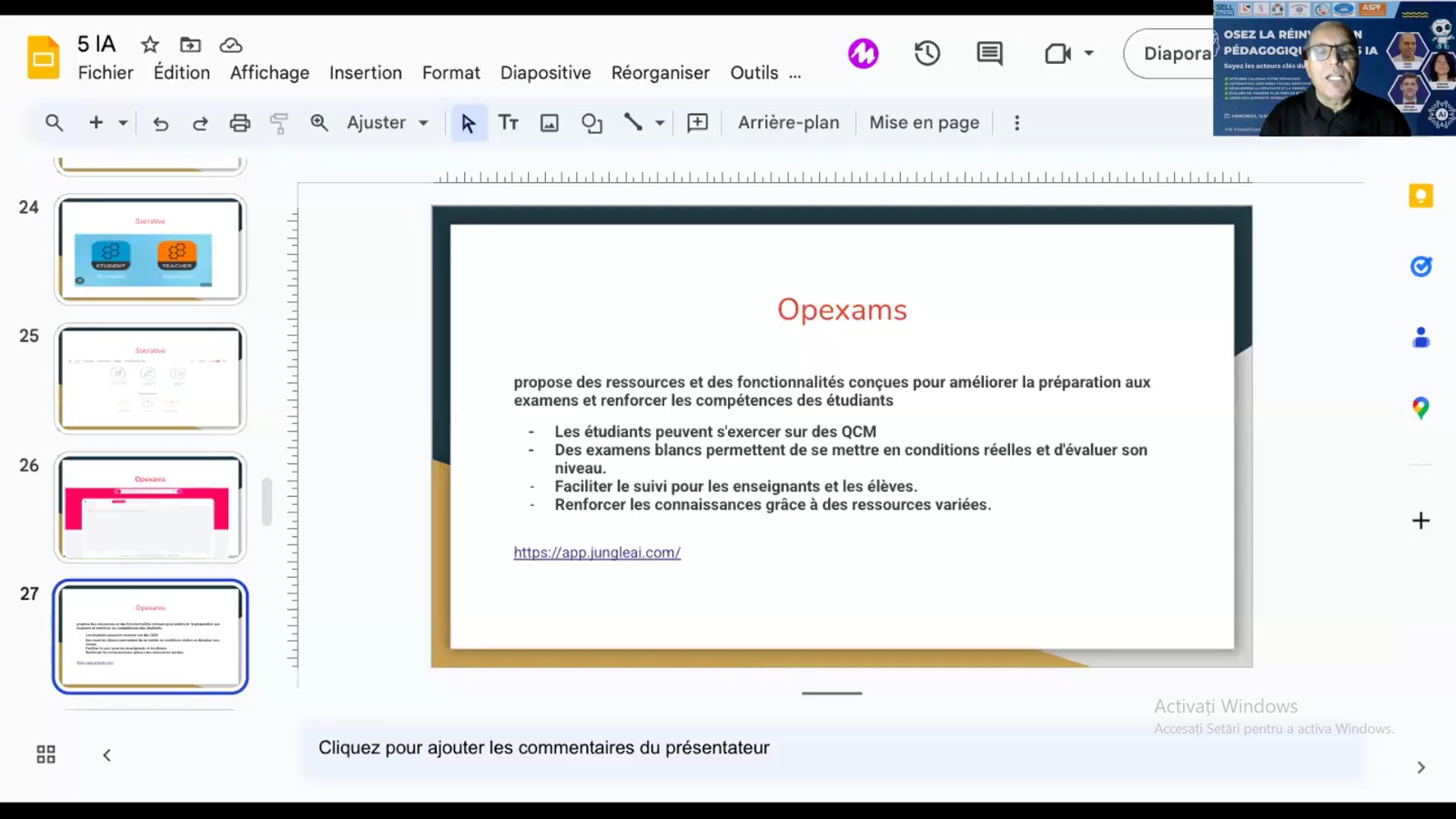The width and height of the screenshot is (1456, 819).
Task: Select slide 24 Socrative thumbnail
Action: click(x=150, y=249)
